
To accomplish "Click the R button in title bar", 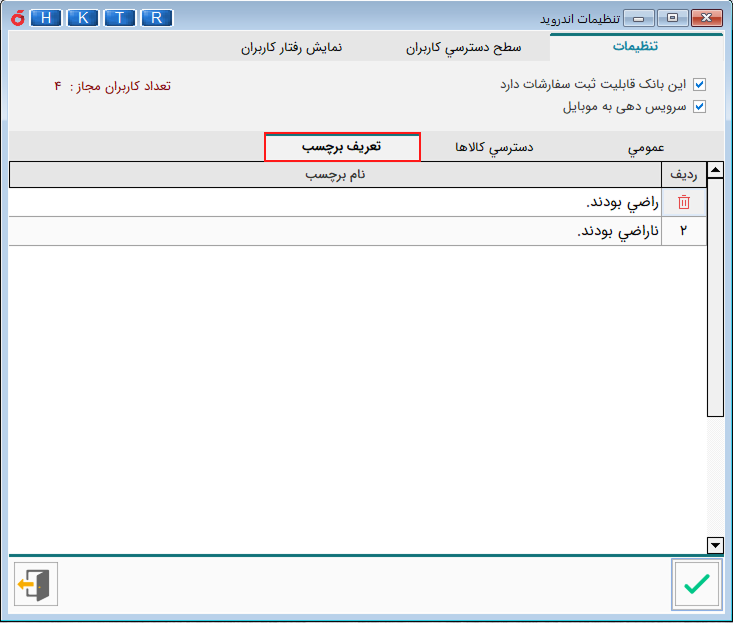I will [x=156, y=18].
